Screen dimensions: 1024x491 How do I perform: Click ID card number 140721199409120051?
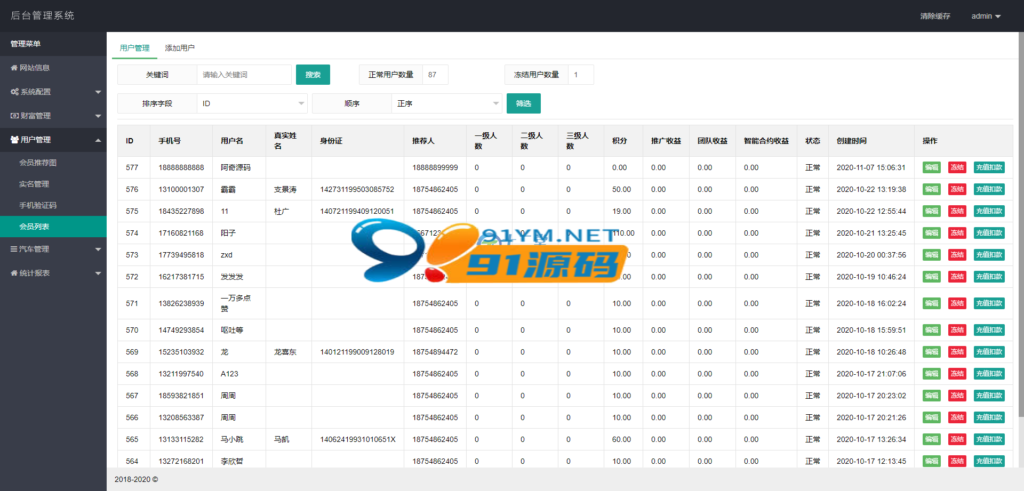(x=357, y=211)
